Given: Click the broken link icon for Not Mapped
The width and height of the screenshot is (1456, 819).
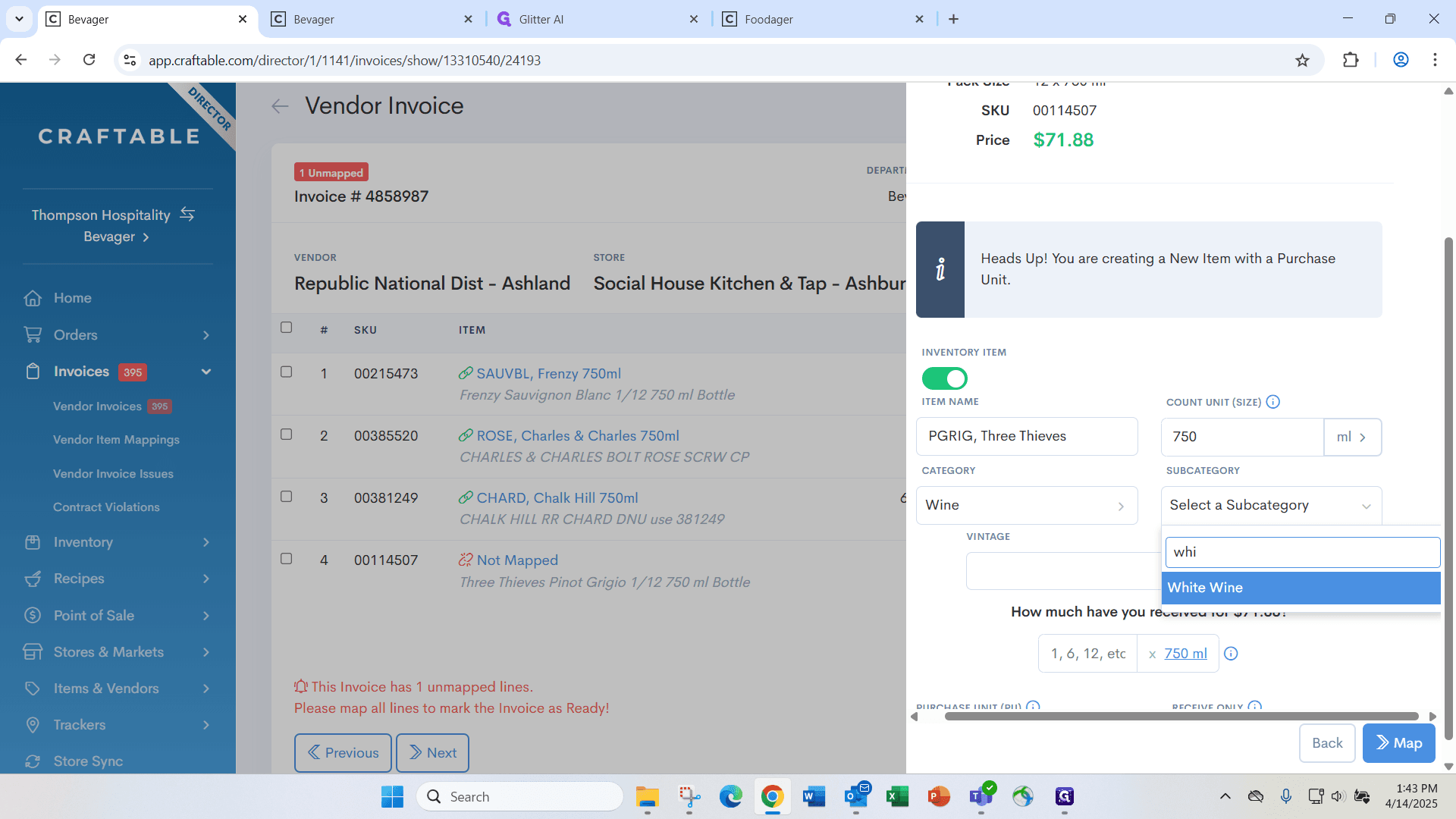Looking at the screenshot, I should pyautogui.click(x=466, y=560).
